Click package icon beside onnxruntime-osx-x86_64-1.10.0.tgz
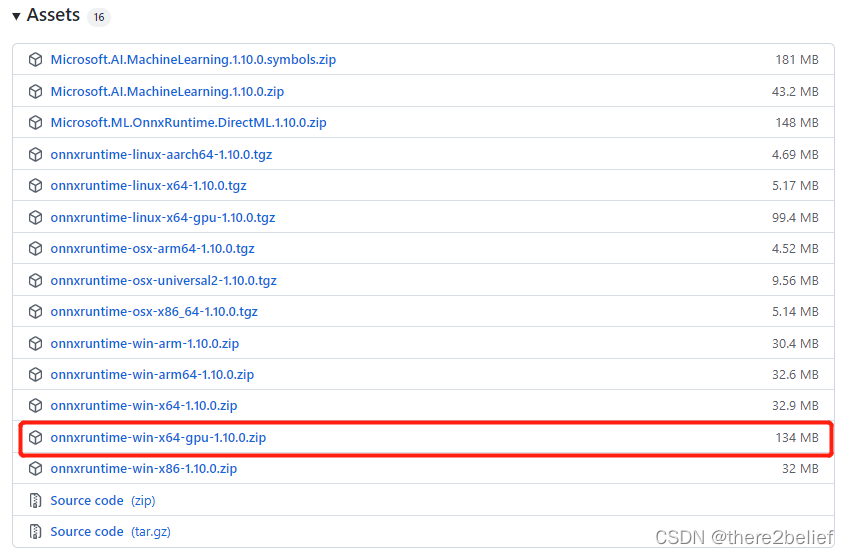The width and height of the screenshot is (849, 554). click(x=35, y=312)
